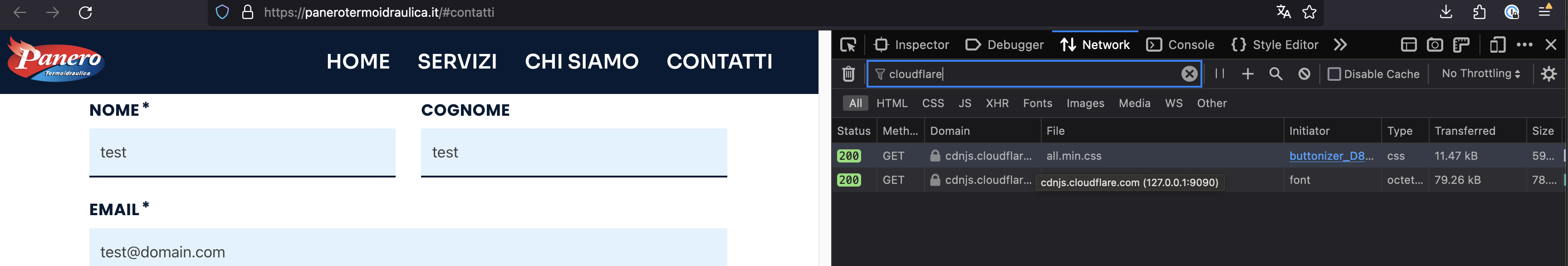Take a screenshot with camera icon

pyautogui.click(x=1435, y=45)
